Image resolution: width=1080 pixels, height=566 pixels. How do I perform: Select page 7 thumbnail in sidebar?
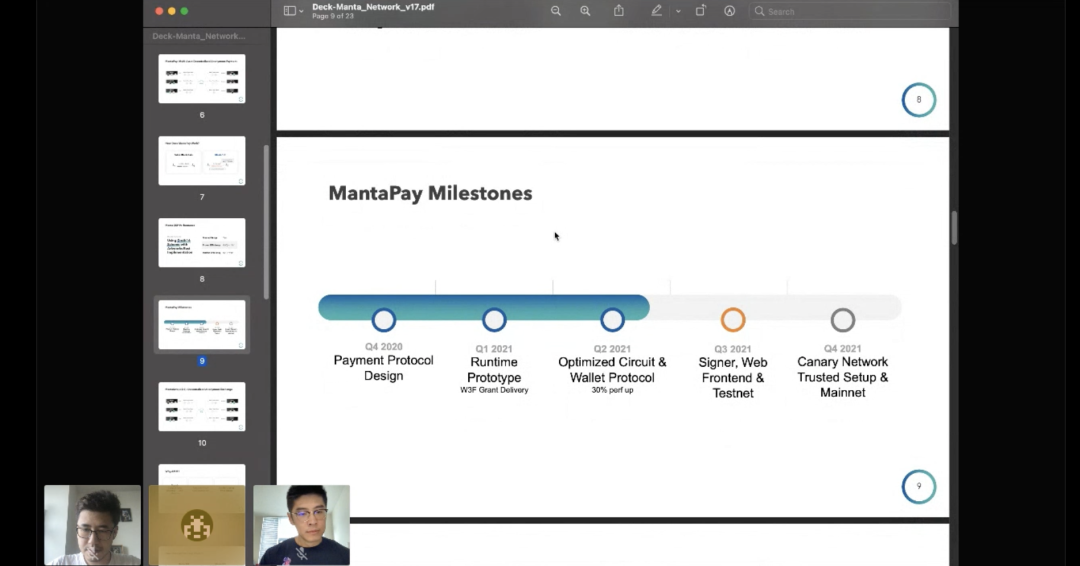202,160
